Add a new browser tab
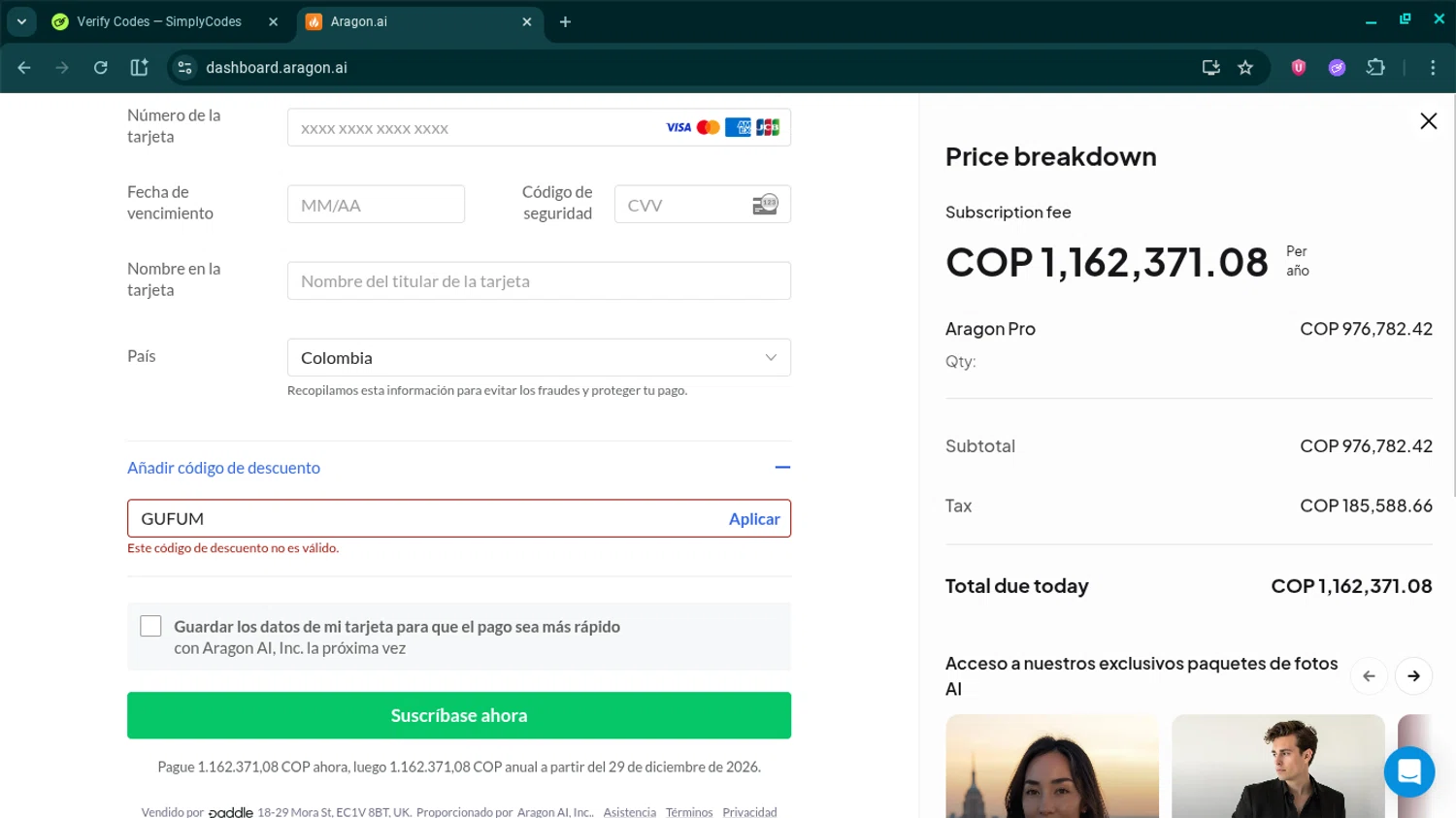1456x818 pixels. point(565,21)
